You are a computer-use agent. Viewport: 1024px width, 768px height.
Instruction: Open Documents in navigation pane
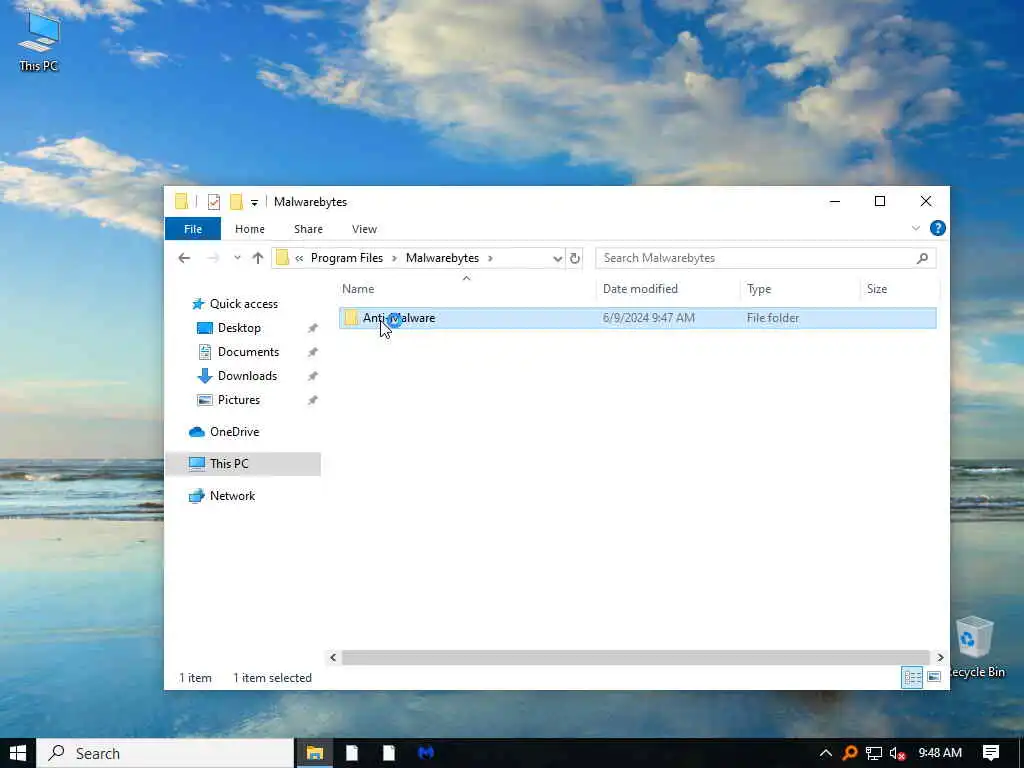tap(248, 352)
